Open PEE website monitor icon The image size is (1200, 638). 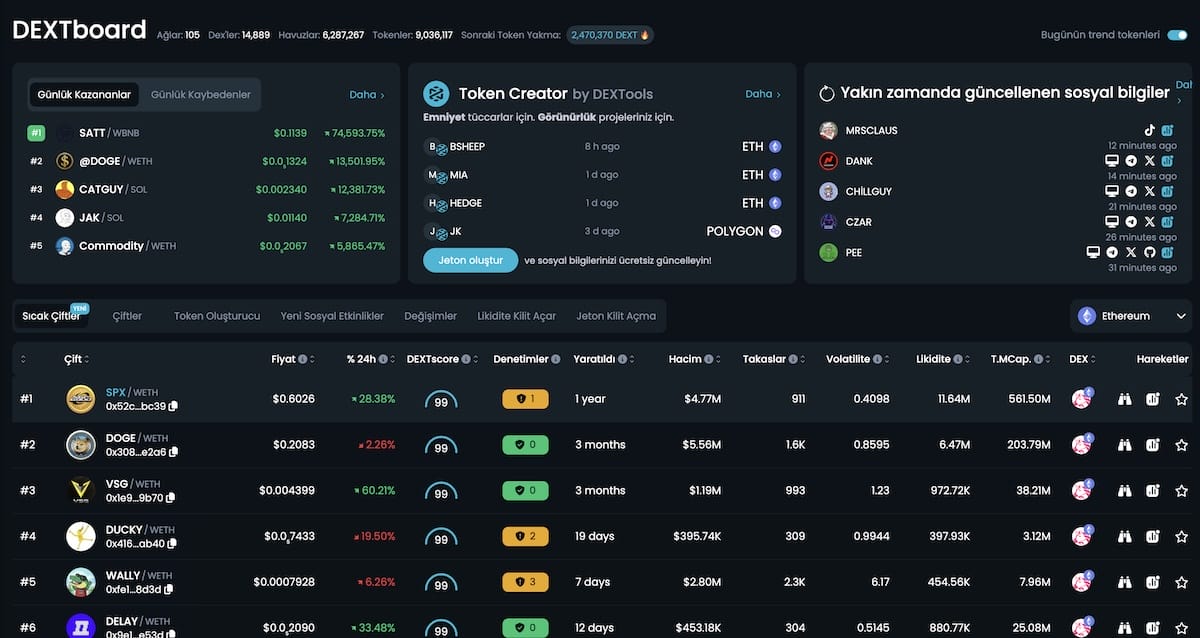[x=1093, y=253]
